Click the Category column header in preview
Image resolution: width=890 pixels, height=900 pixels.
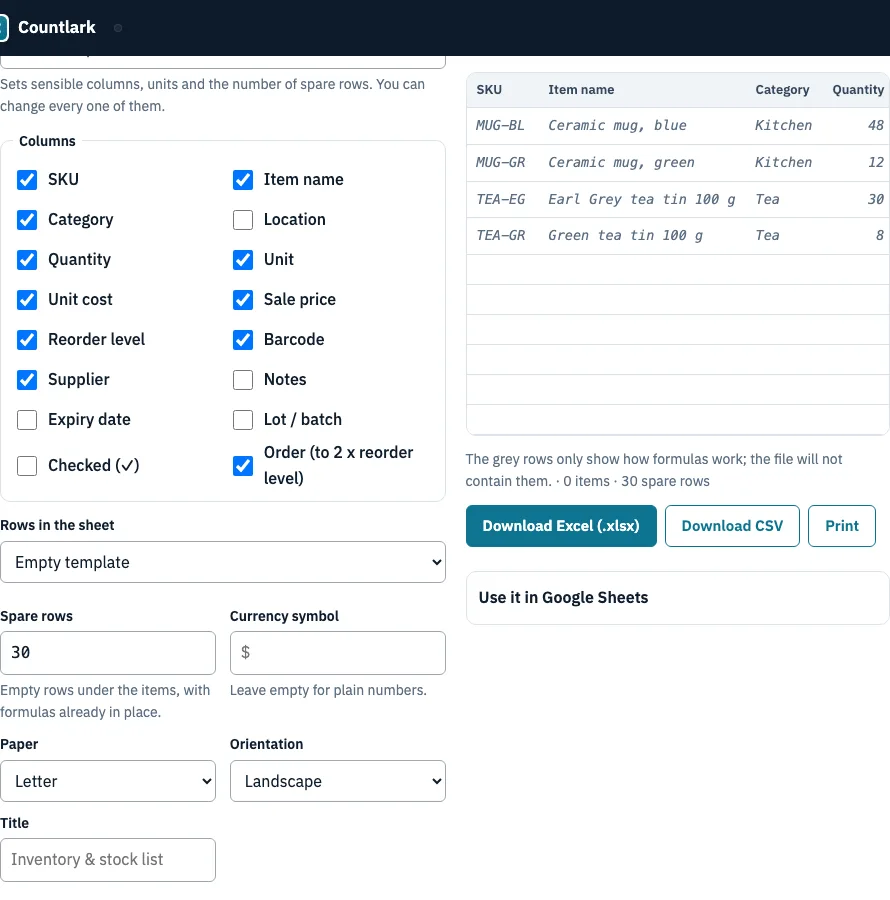point(782,90)
